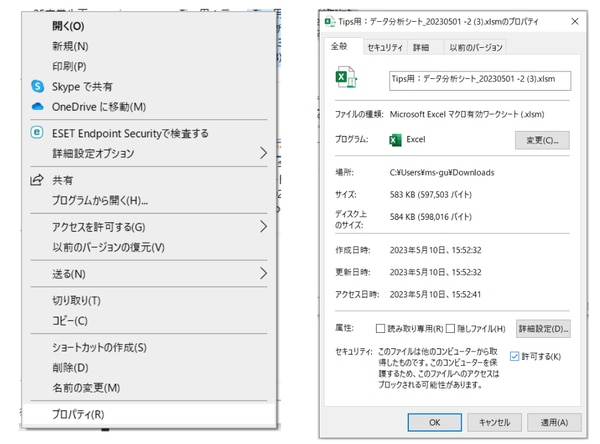The width and height of the screenshot is (600, 444).
Task: Uncheck the 許可する security checkbox
Action: point(514,356)
